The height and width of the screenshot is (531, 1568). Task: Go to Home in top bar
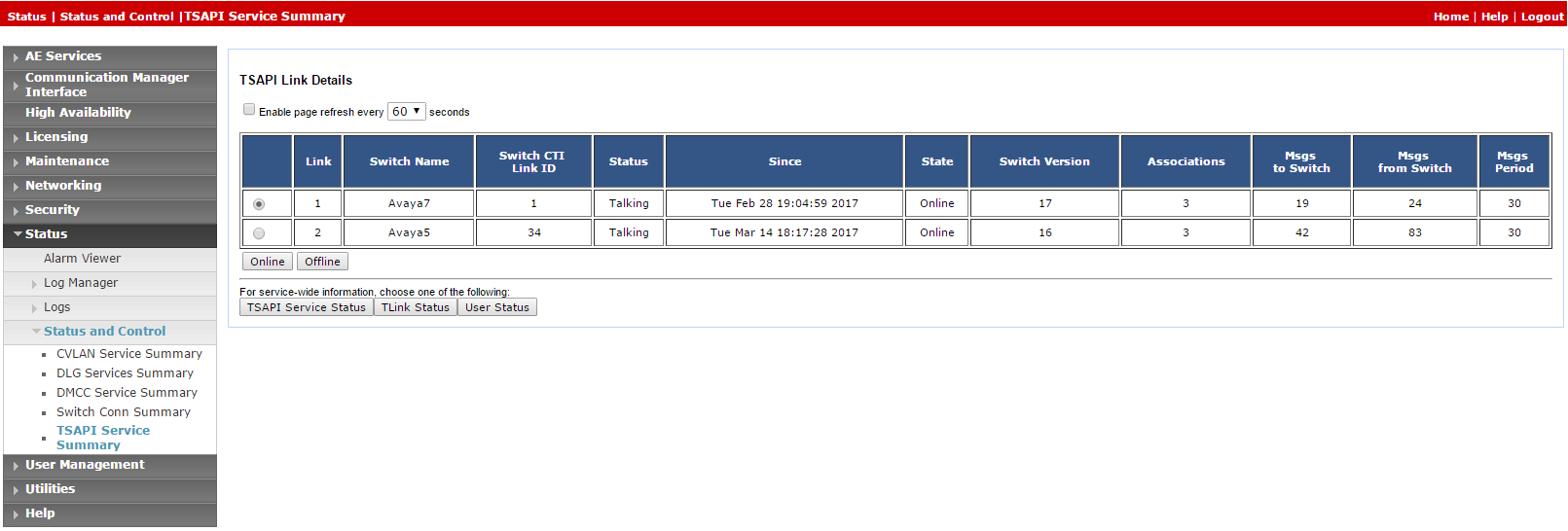pos(1451,17)
